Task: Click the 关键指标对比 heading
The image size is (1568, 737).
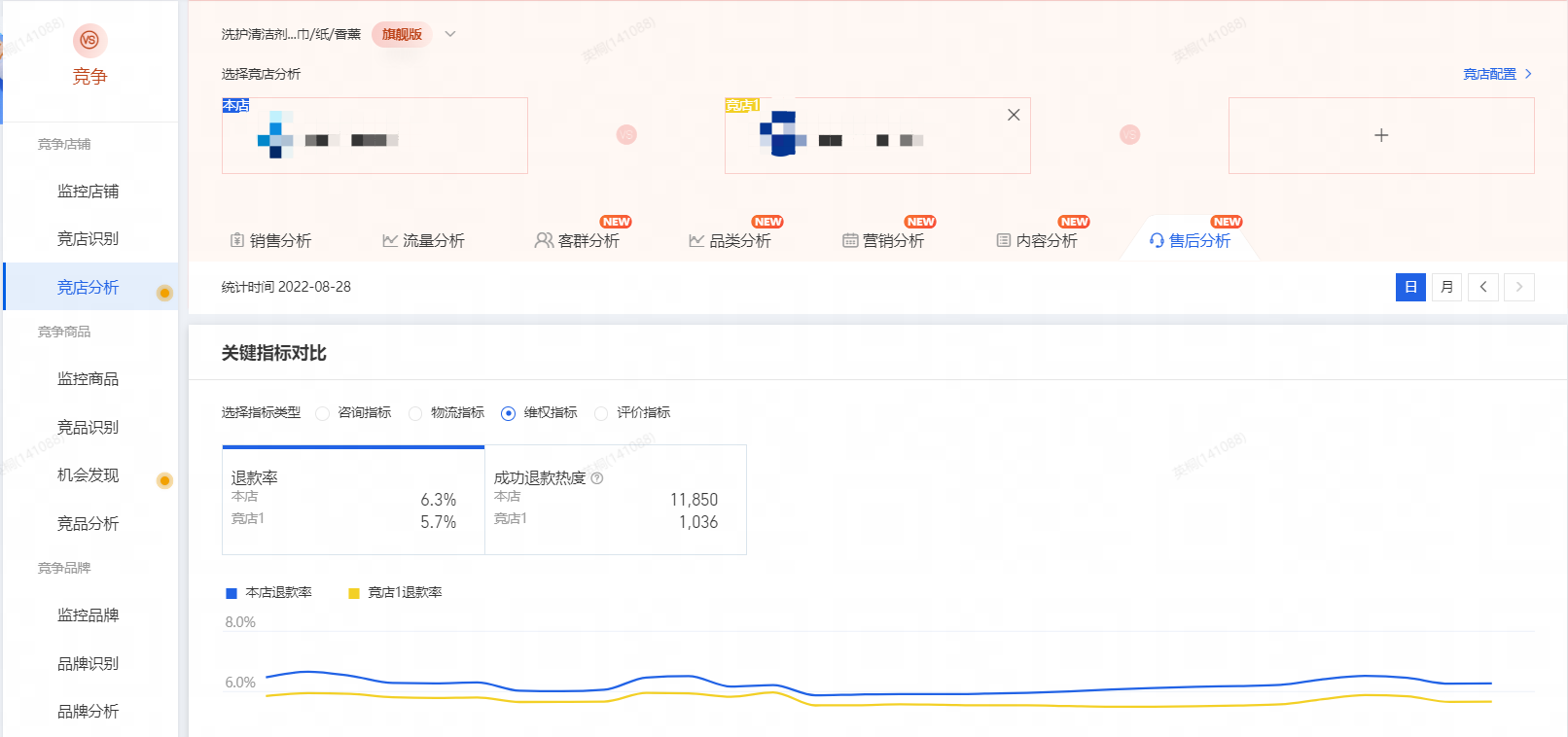Action: (274, 353)
